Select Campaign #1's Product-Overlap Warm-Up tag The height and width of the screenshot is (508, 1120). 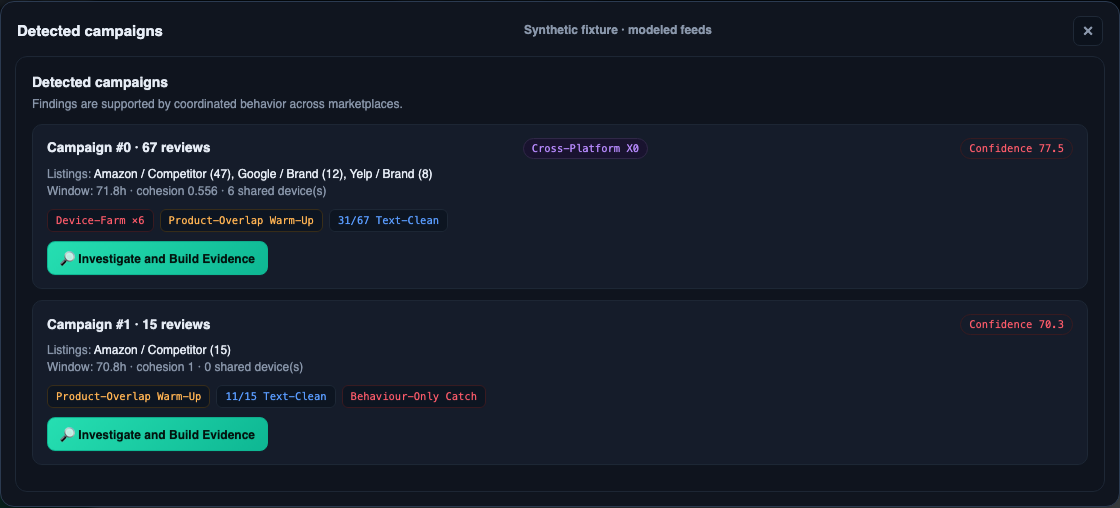point(129,396)
